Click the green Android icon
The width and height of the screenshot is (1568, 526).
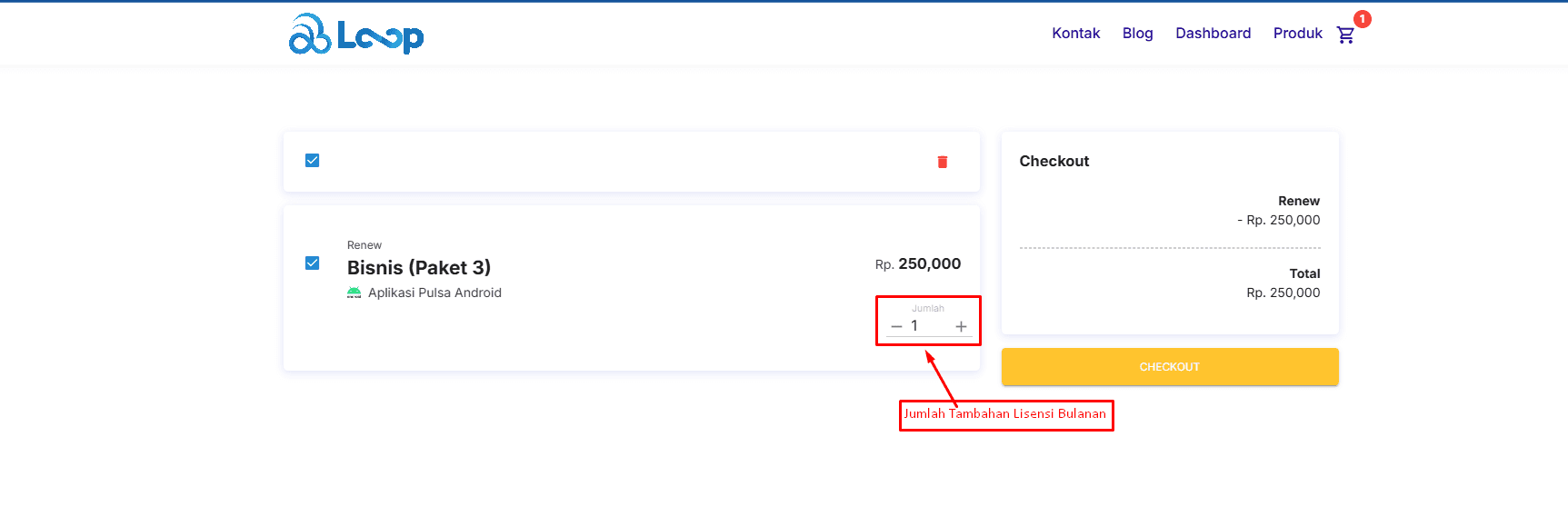tap(355, 293)
